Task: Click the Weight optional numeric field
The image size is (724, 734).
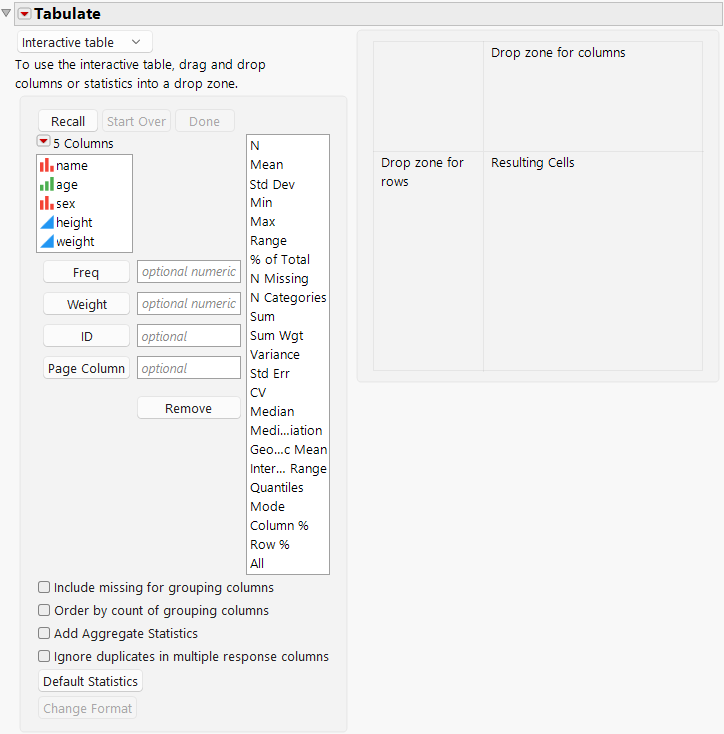Action: click(x=189, y=303)
